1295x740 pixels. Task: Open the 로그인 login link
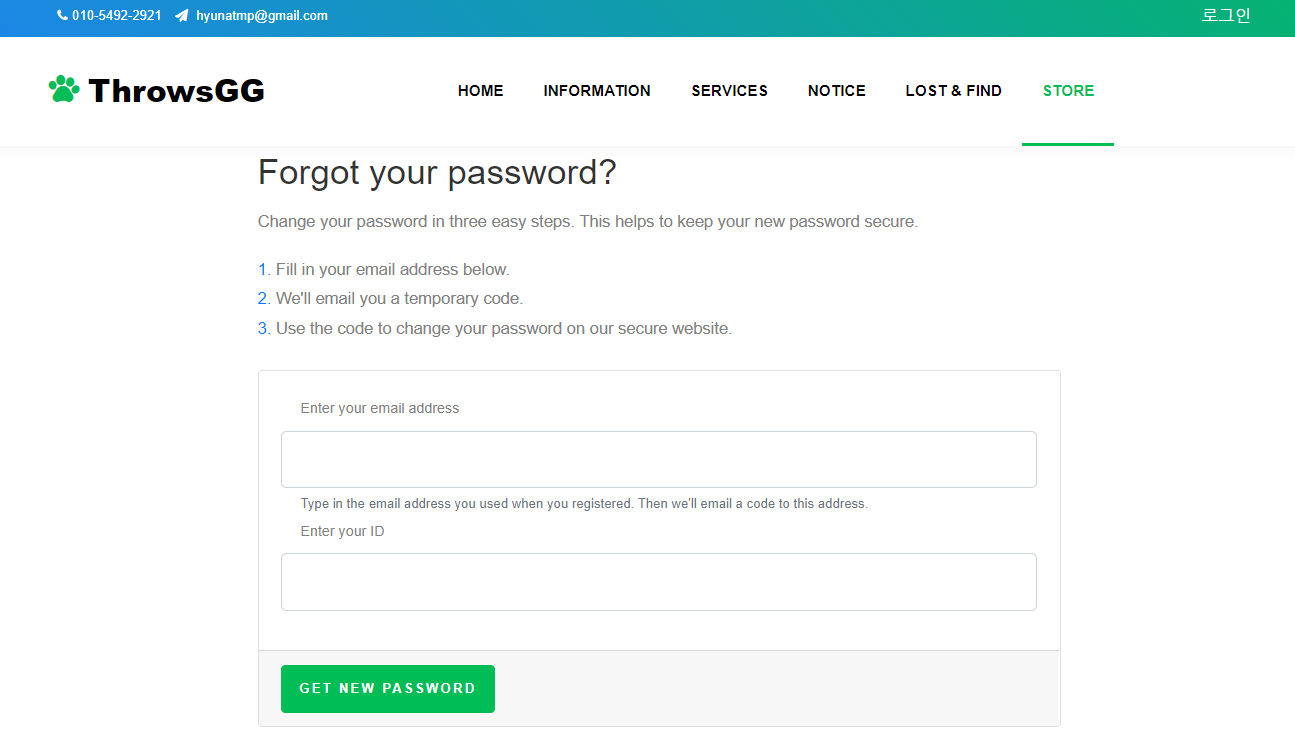tap(1226, 16)
